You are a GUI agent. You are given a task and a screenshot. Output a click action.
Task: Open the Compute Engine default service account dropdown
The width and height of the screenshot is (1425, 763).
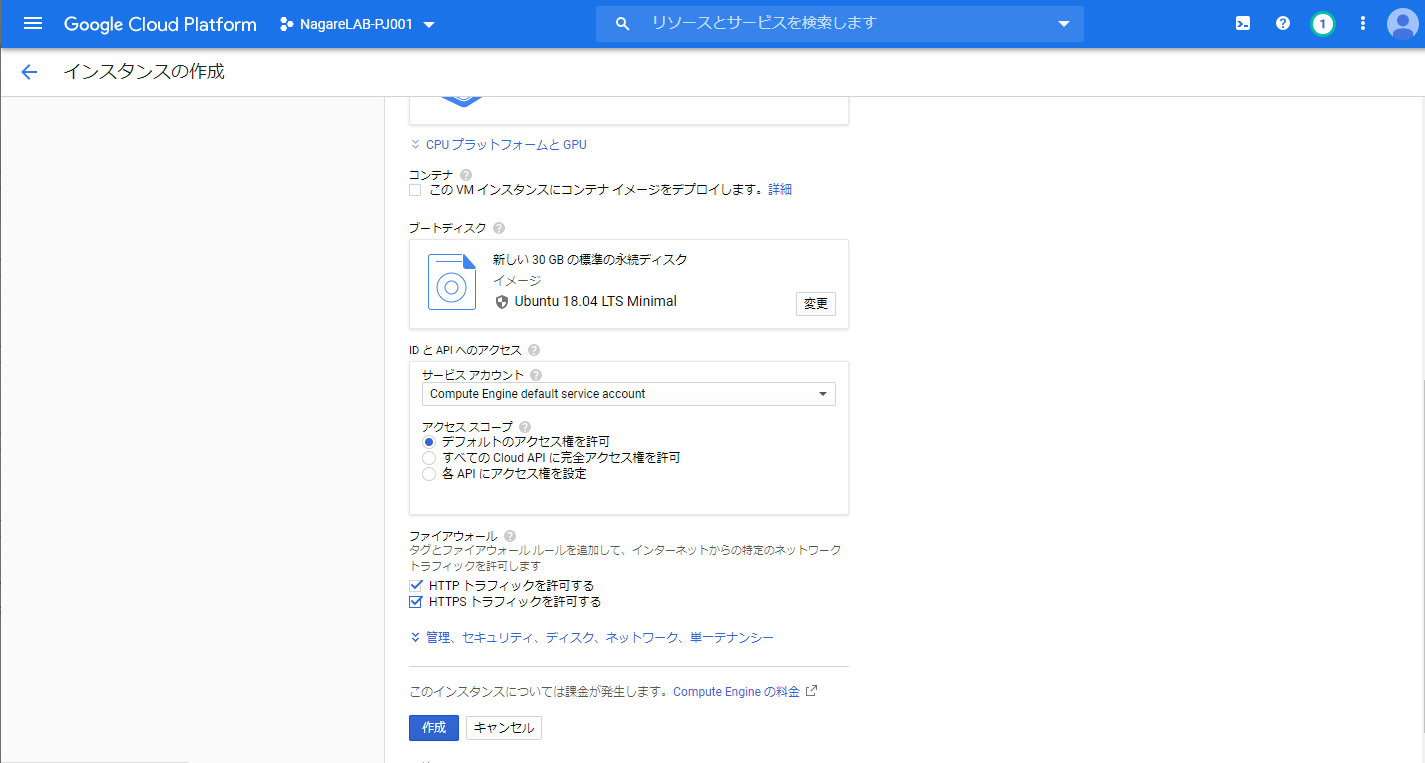coord(628,394)
